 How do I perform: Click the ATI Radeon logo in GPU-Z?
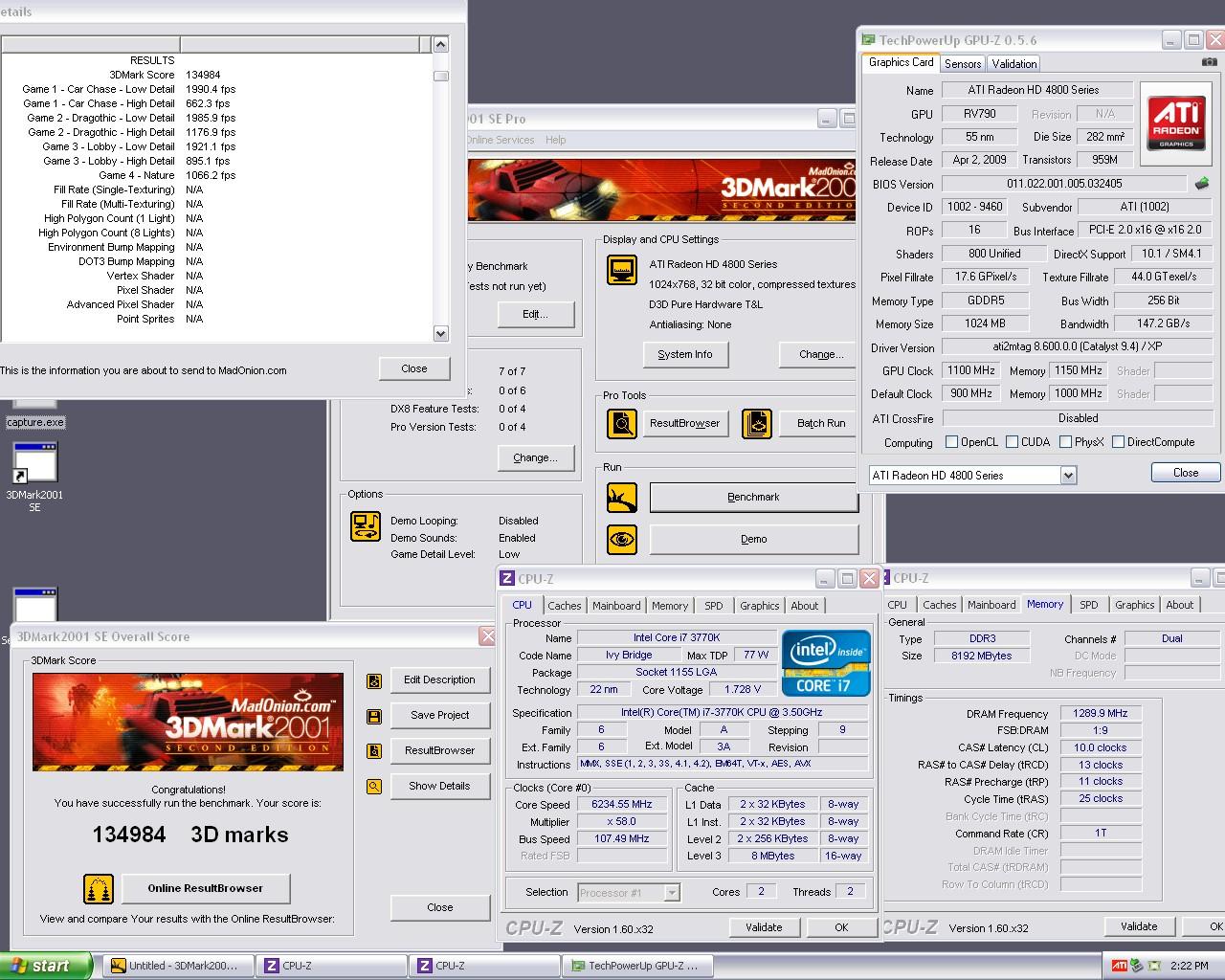(1176, 124)
